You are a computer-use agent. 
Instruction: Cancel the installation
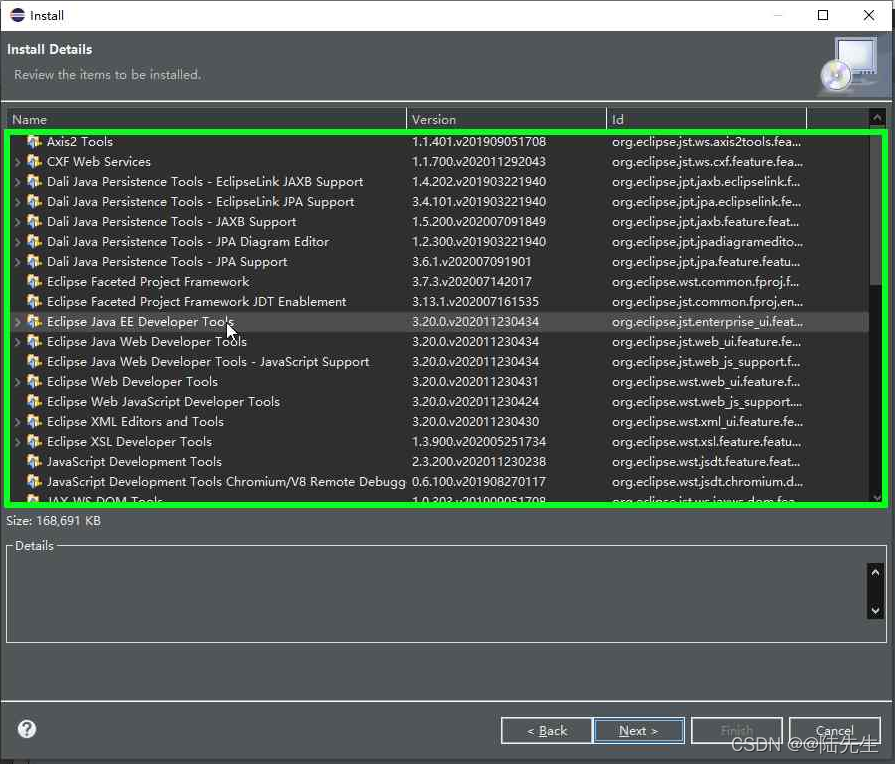point(834,730)
